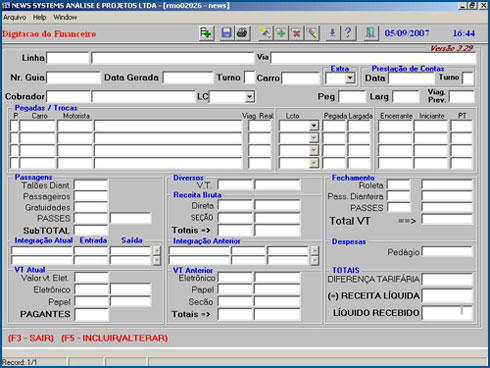The width and height of the screenshot is (490, 368).
Task: Open the Arquivo menu
Action: (14, 17)
